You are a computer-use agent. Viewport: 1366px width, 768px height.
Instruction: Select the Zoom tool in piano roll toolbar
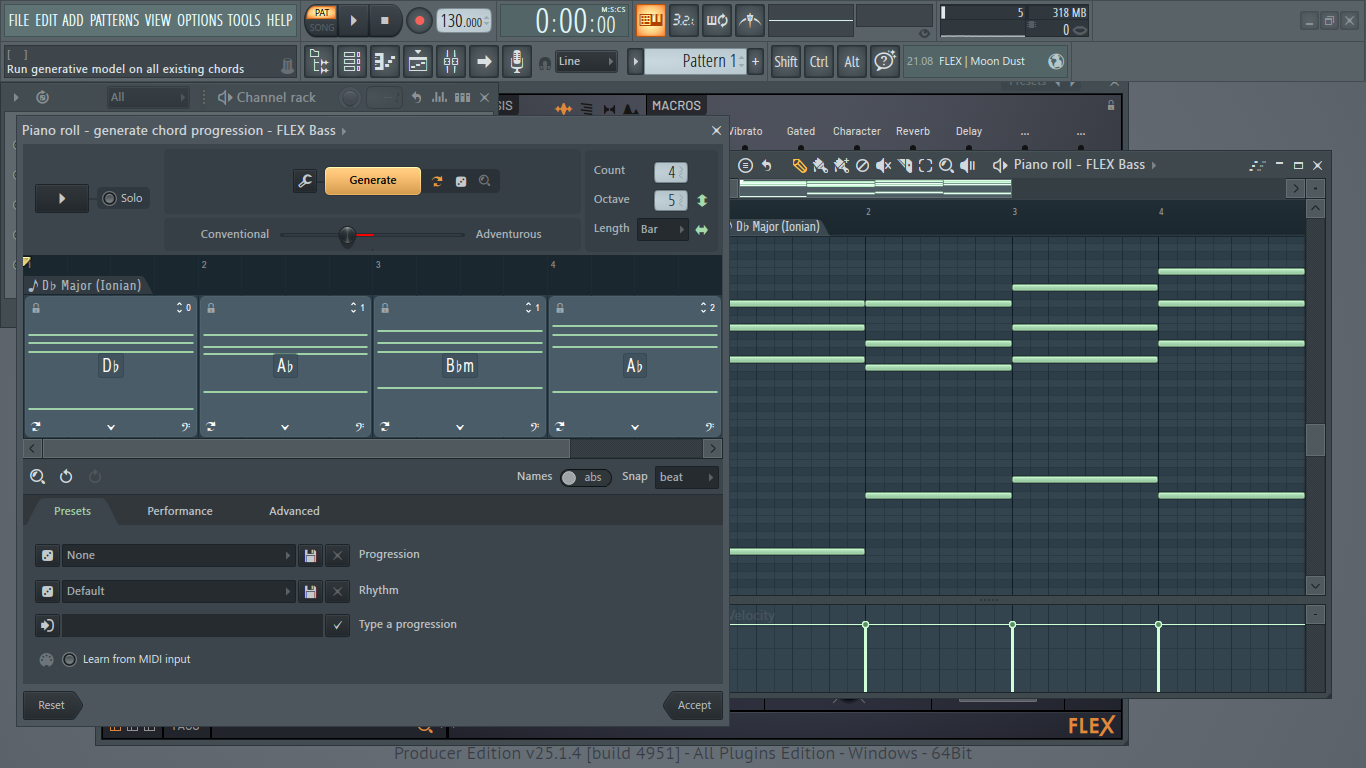point(946,165)
